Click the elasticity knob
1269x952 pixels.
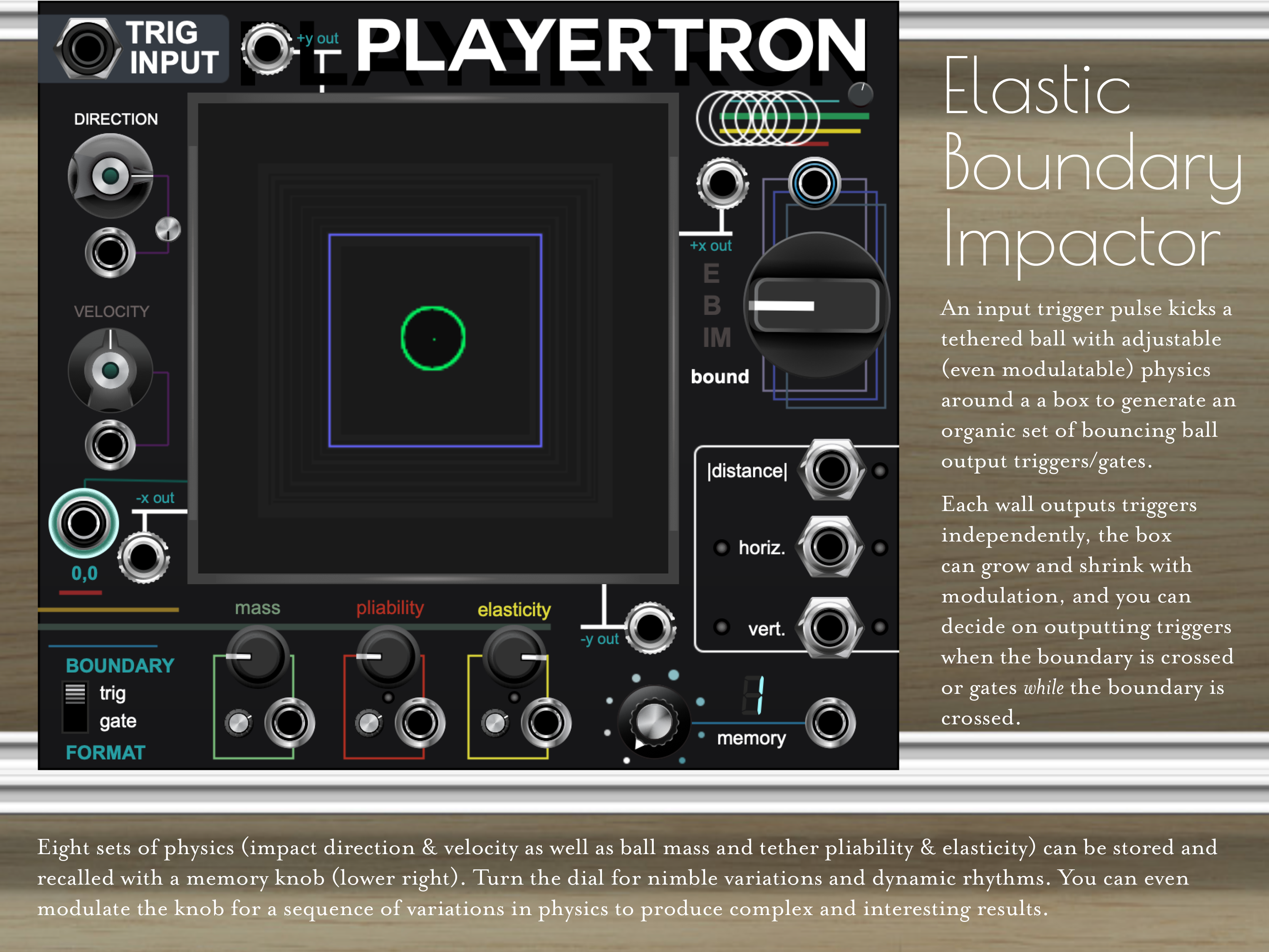tap(515, 657)
